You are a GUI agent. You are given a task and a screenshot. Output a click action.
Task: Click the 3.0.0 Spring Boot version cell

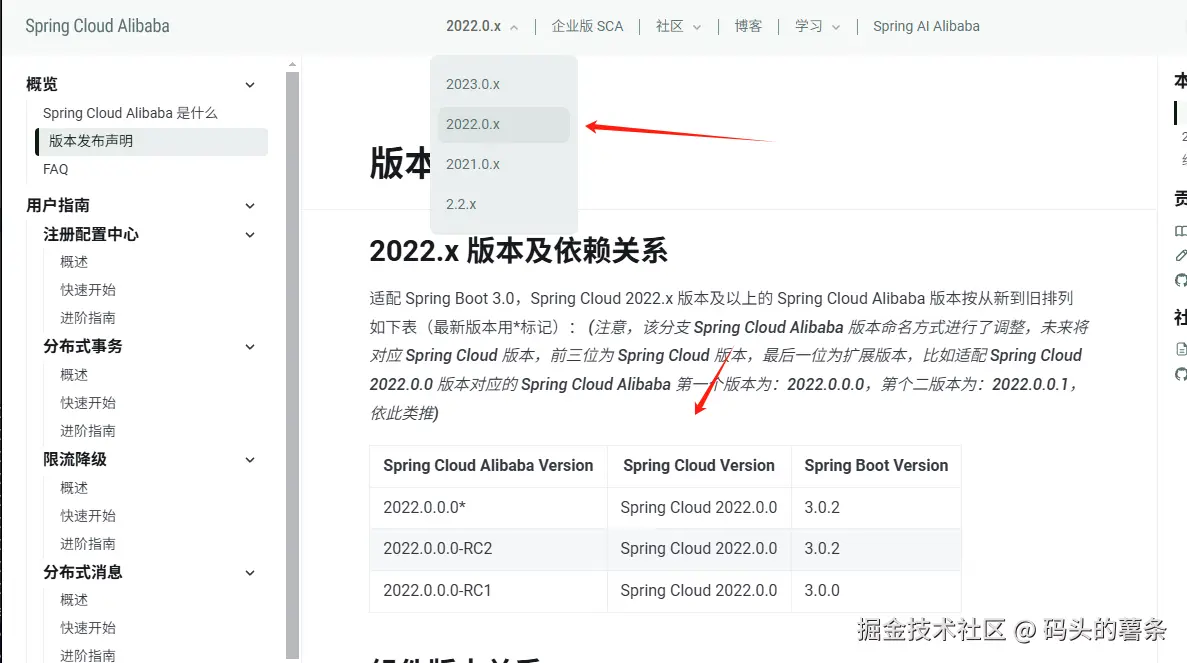click(x=876, y=590)
